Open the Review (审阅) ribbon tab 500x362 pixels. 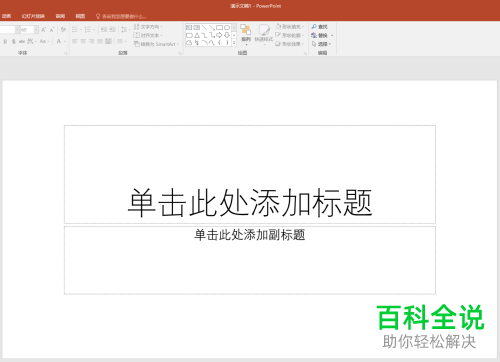pyautogui.click(x=60, y=16)
